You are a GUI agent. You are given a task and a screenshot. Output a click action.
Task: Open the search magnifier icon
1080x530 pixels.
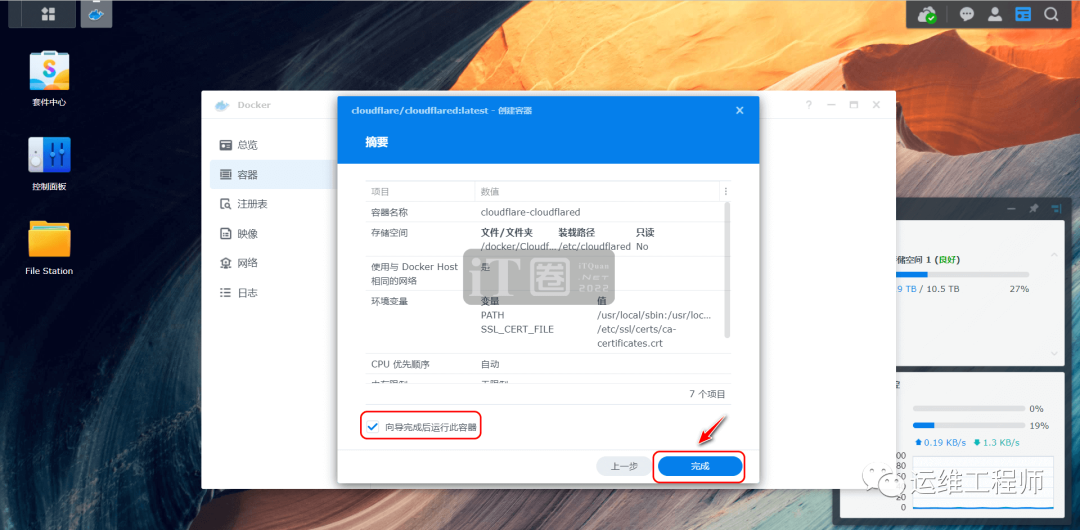click(1051, 14)
